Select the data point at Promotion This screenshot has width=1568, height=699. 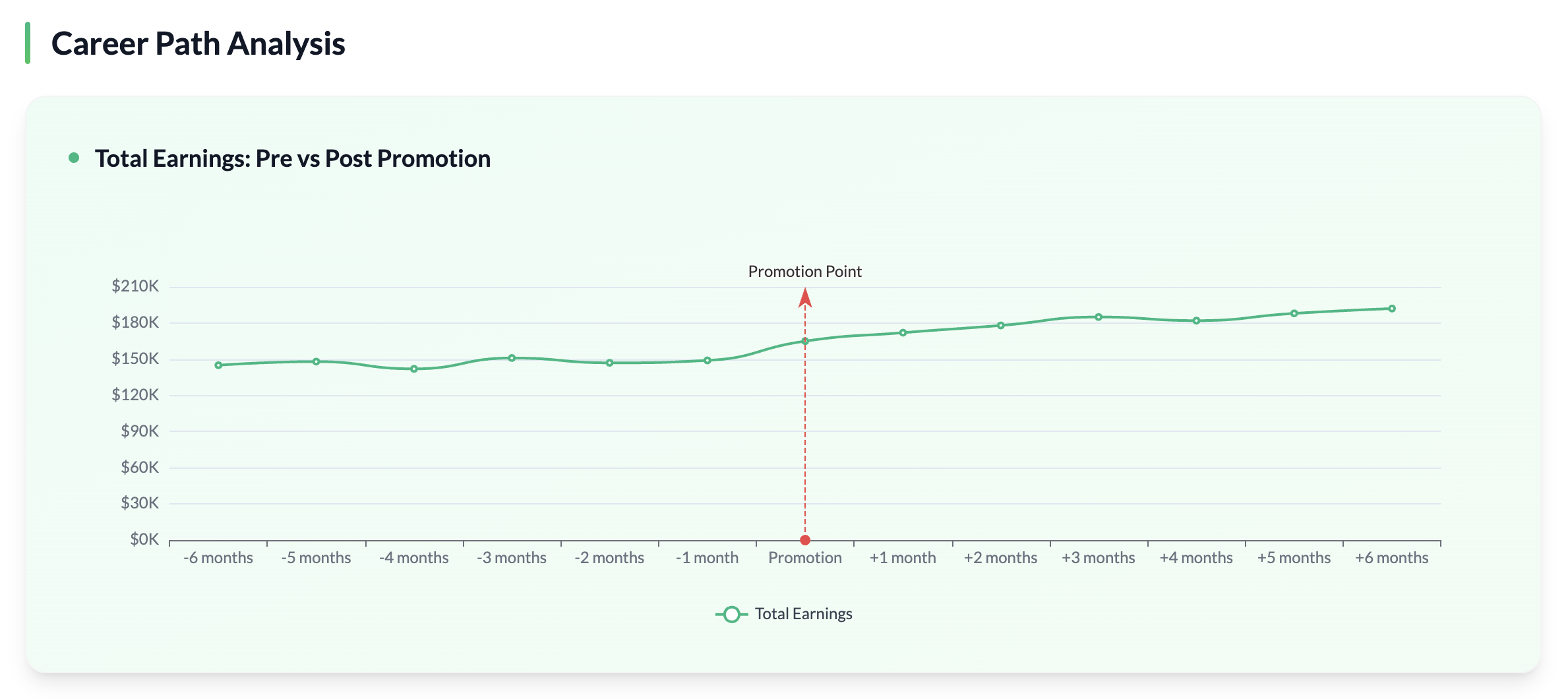(x=805, y=341)
